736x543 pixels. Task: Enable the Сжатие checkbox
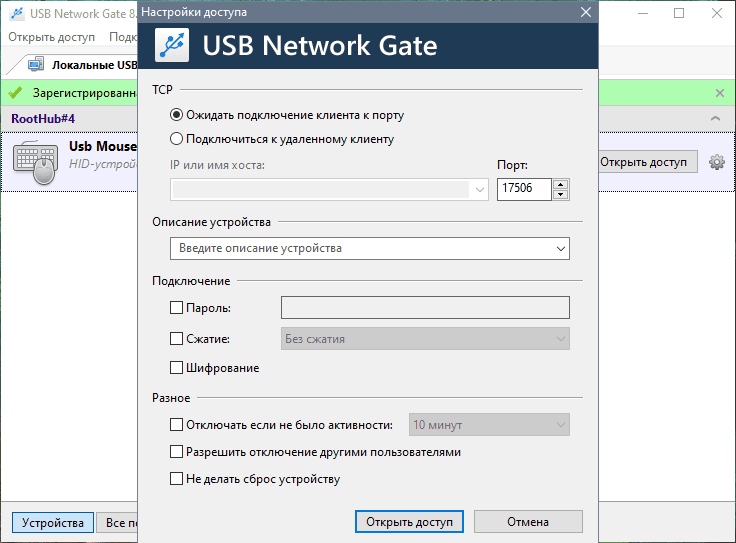tap(177, 339)
